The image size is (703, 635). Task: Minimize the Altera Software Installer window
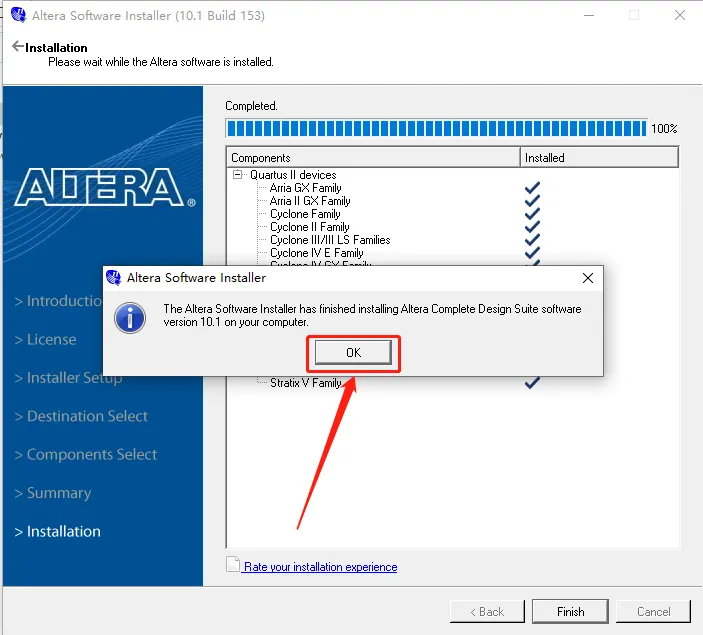tap(589, 15)
